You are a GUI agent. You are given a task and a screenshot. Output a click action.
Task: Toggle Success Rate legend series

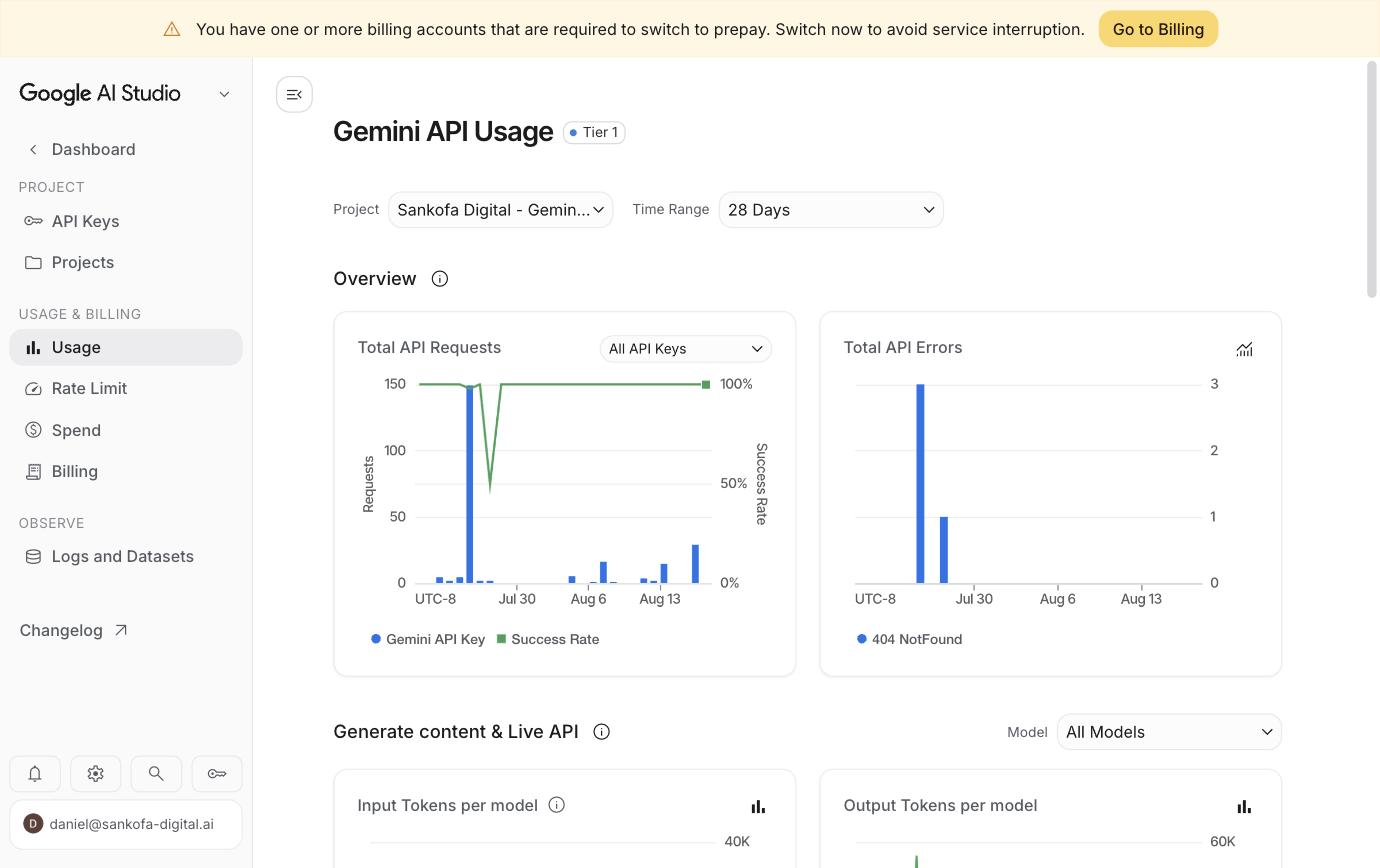[x=548, y=639]
